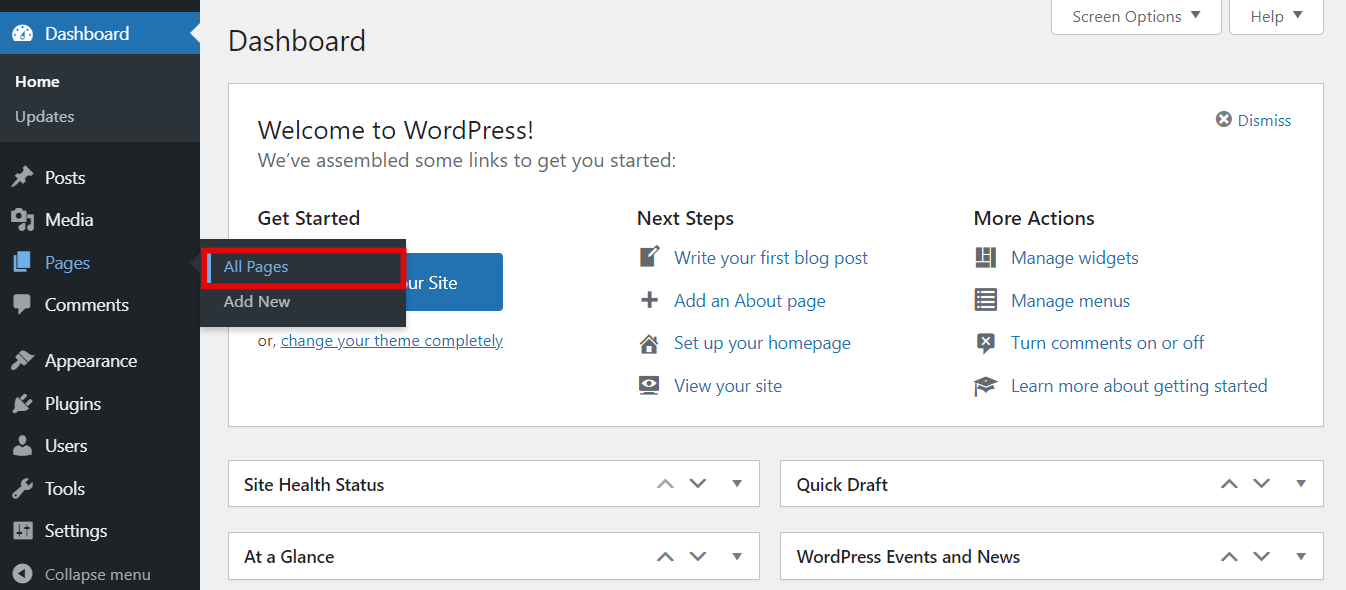Open Updates from the sidebar

tap(44, 116)
